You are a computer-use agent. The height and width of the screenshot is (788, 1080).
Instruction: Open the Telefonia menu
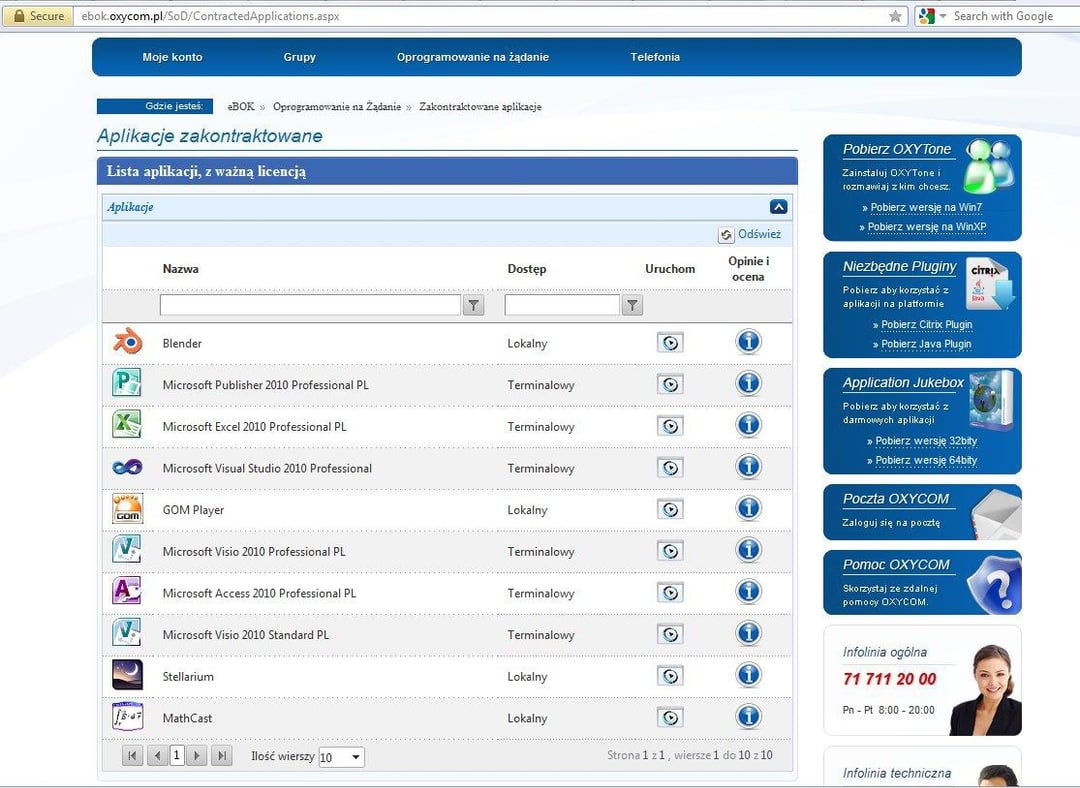click(x=655, y=57)
